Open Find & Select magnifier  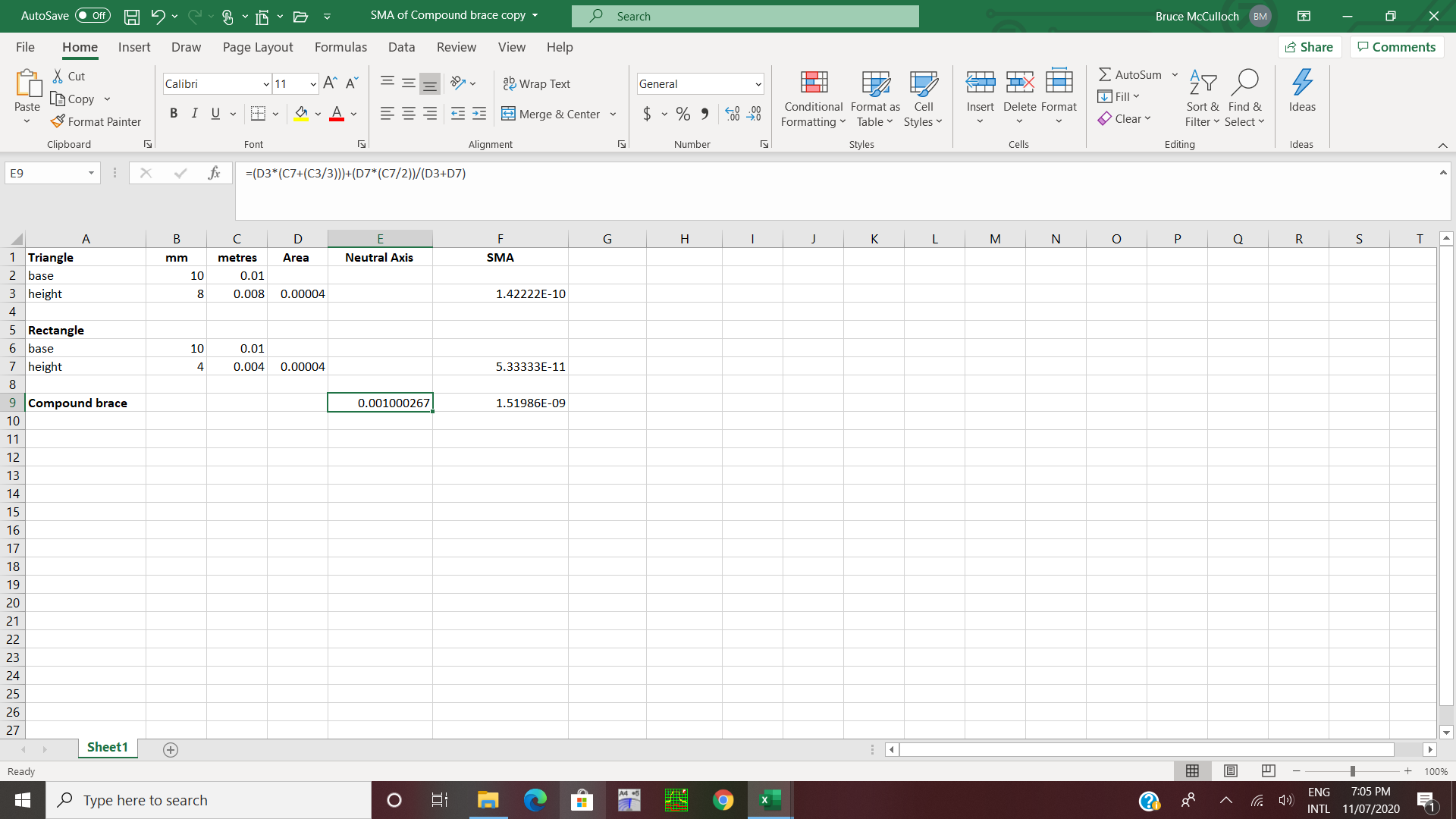pyautogui.click(x=1244, y=99)
